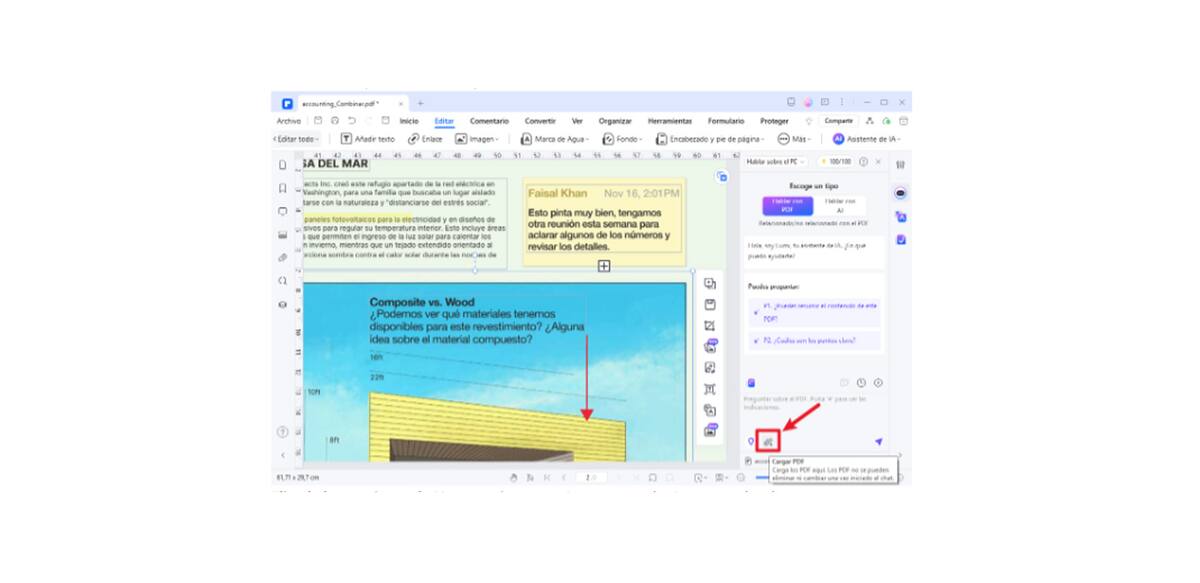Image resolution: width=1200 pixels, height=583 pixels.
Task: Select Hablar con PDF mode
Action: point(785,205)
